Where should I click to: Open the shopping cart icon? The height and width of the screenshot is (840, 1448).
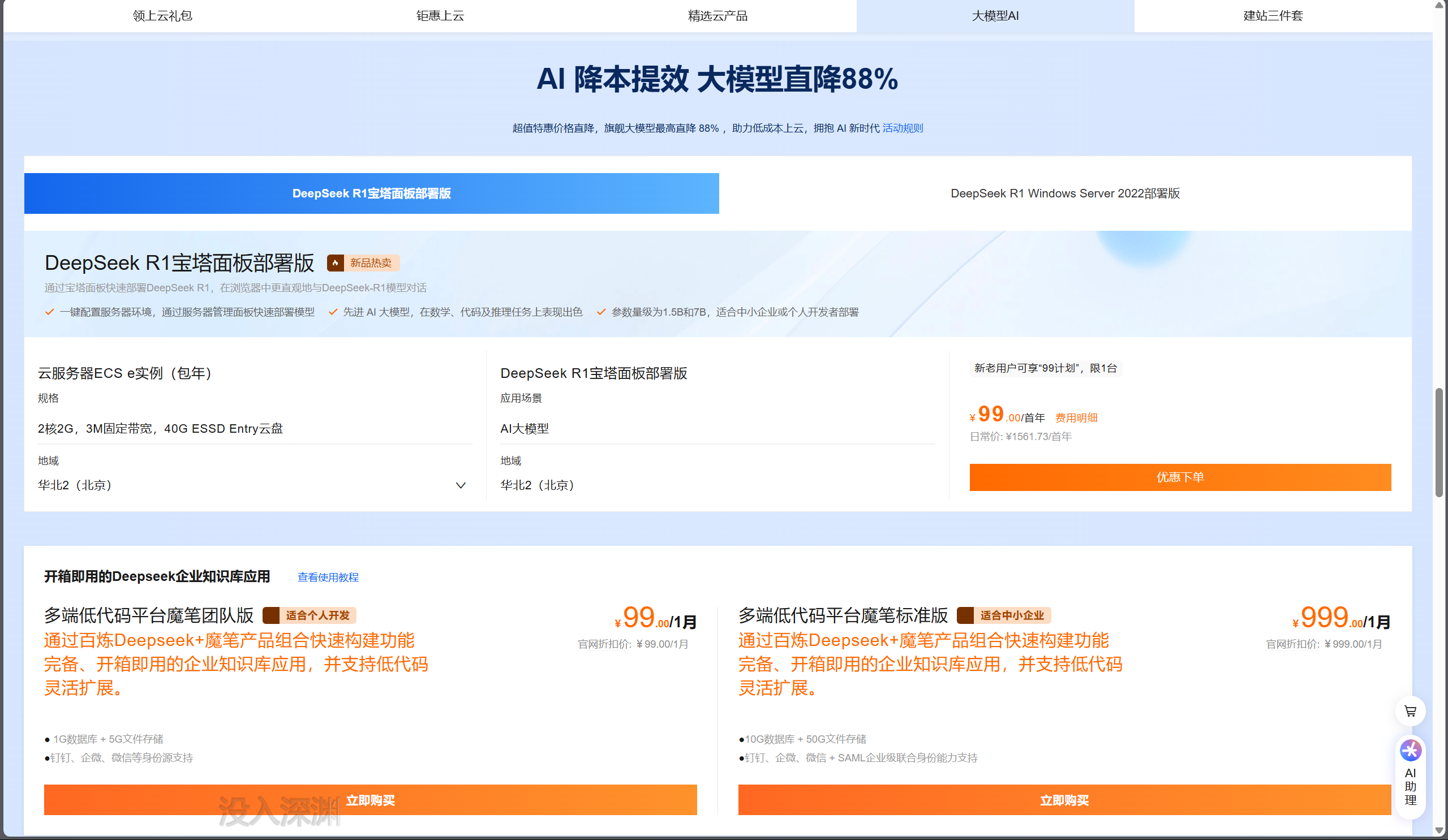click(x=1410, y=710)
